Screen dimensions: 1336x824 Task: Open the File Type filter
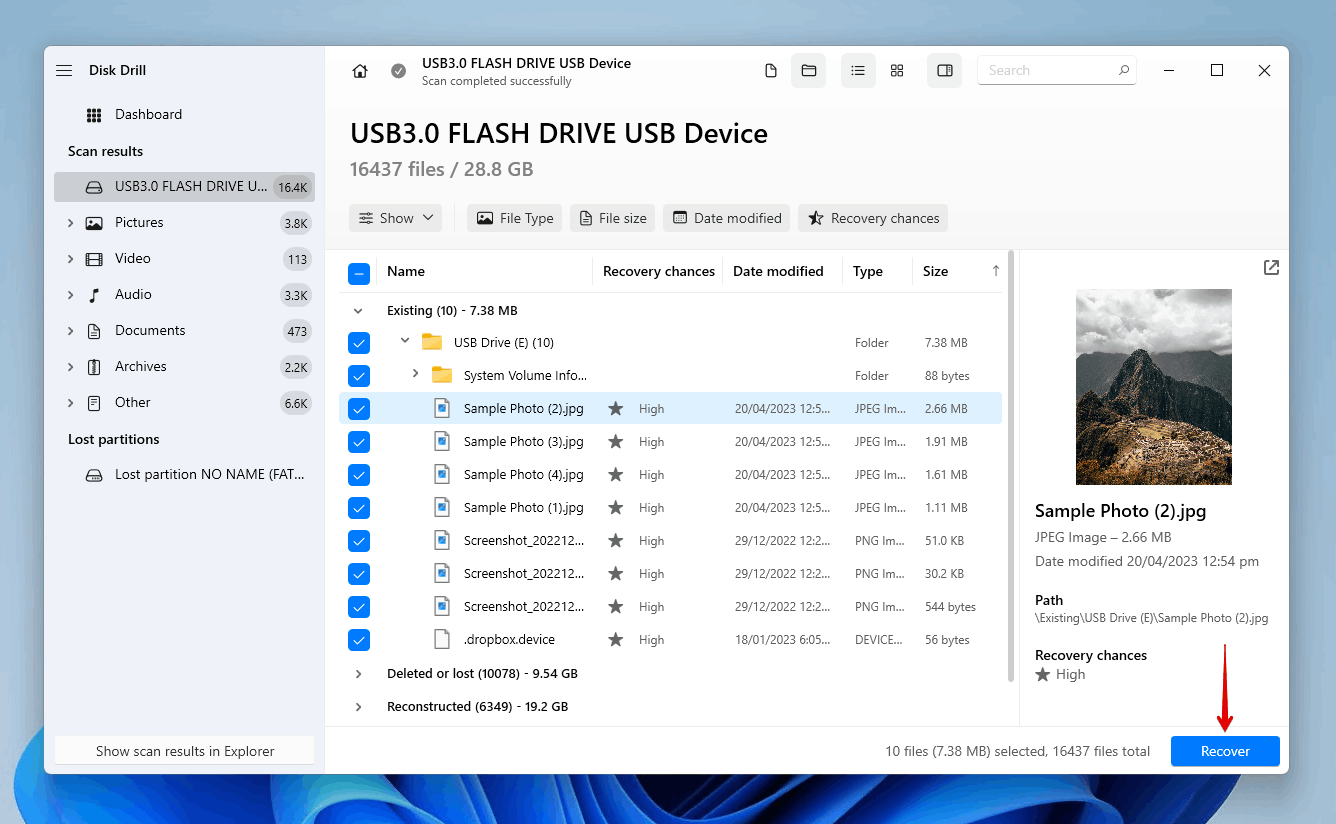(514, 218)
